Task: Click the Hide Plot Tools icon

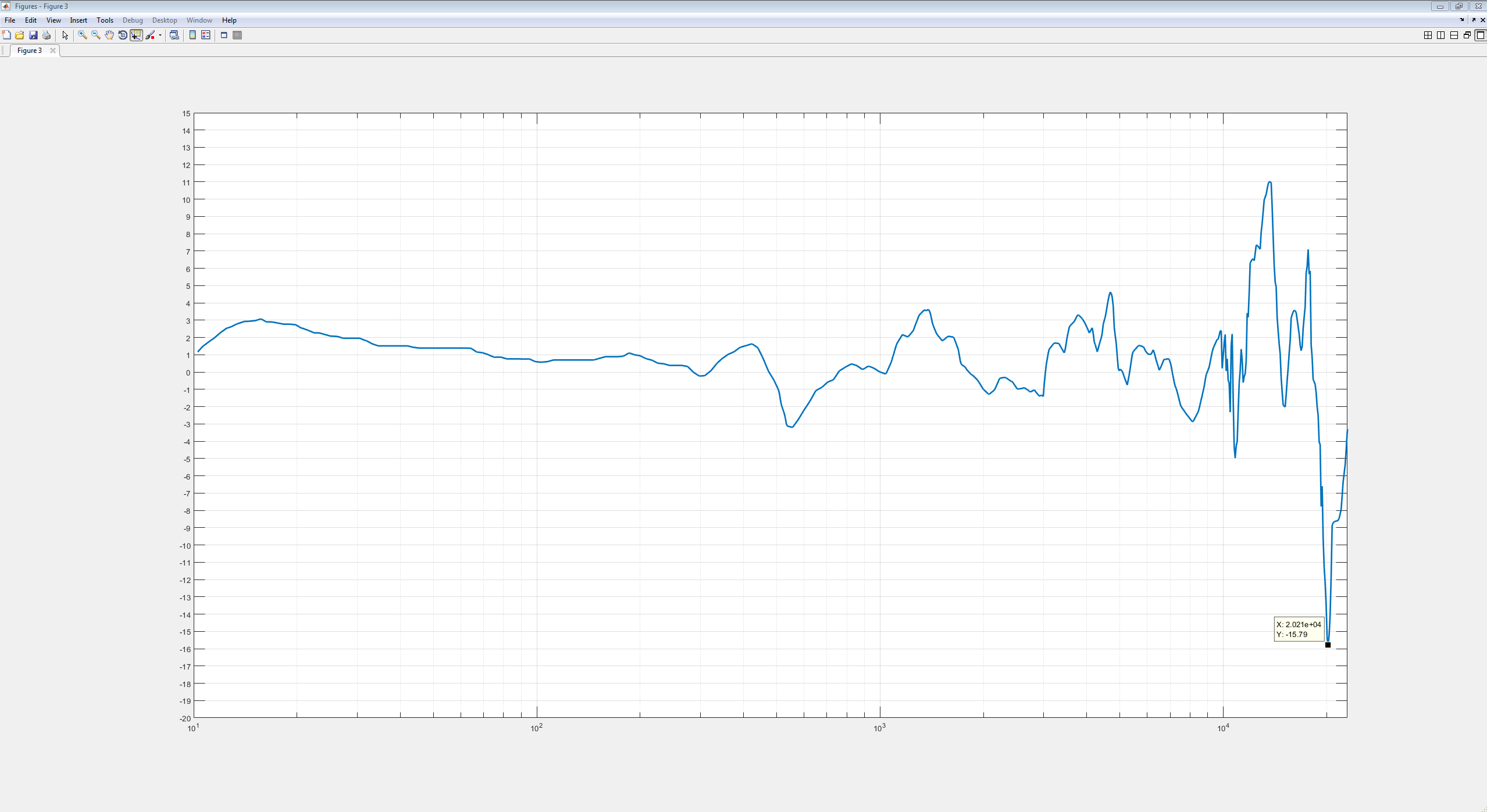Action: (x=224, y=35)
